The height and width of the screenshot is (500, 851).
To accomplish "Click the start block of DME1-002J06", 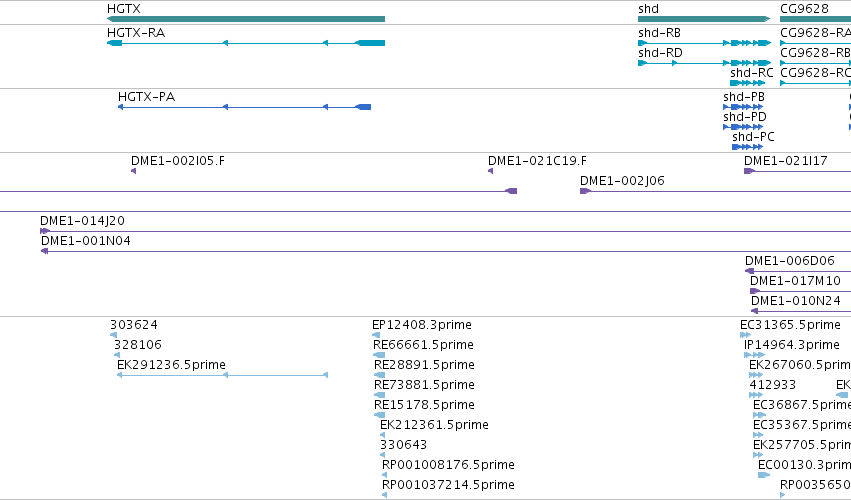I will point(585,191).
